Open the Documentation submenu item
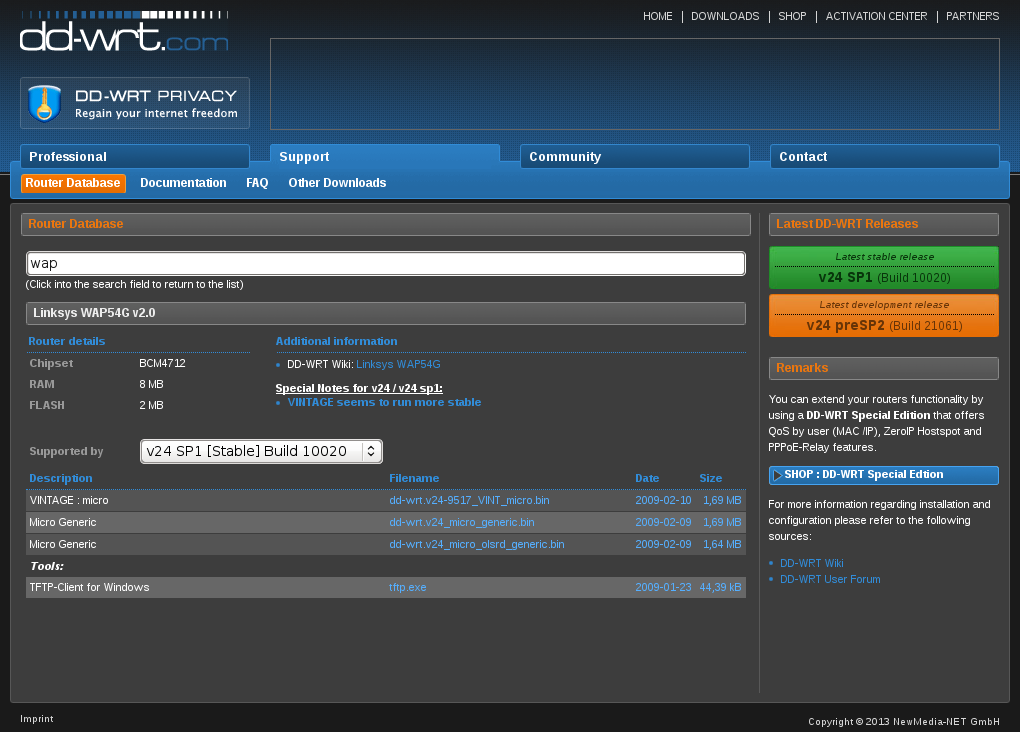The height and width of the screenshot is (732, 1020). [x=183, y=183]
